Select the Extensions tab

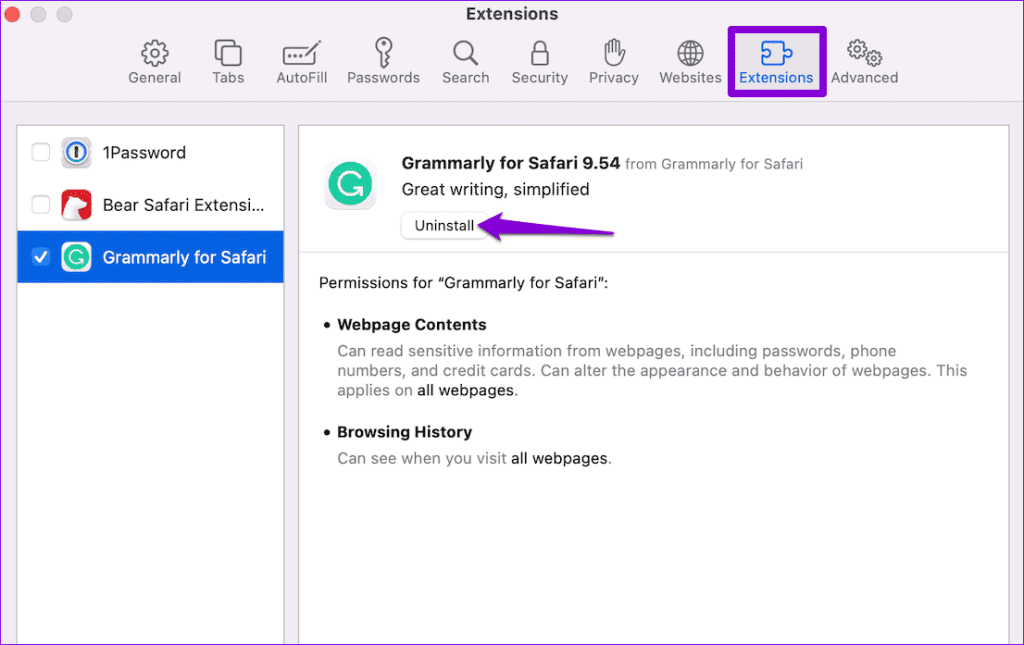776,62
